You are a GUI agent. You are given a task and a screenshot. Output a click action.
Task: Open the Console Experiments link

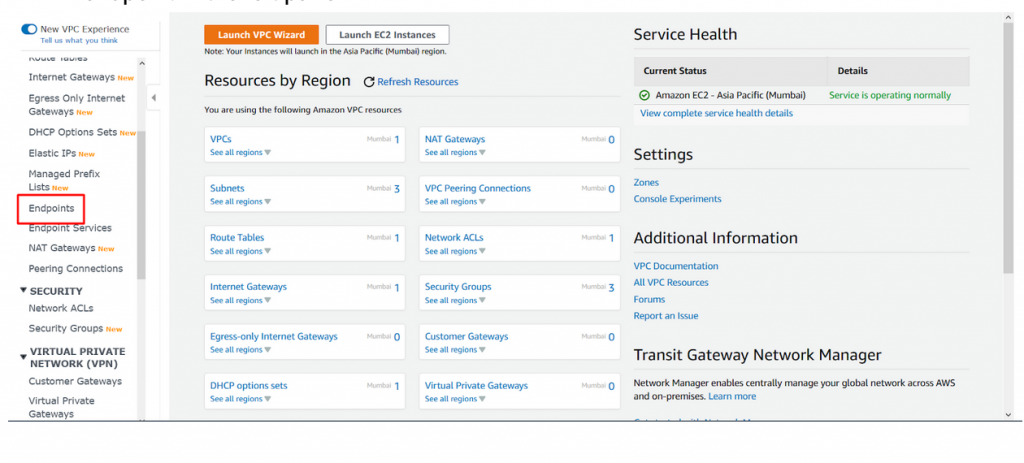(x=677, y=199)
